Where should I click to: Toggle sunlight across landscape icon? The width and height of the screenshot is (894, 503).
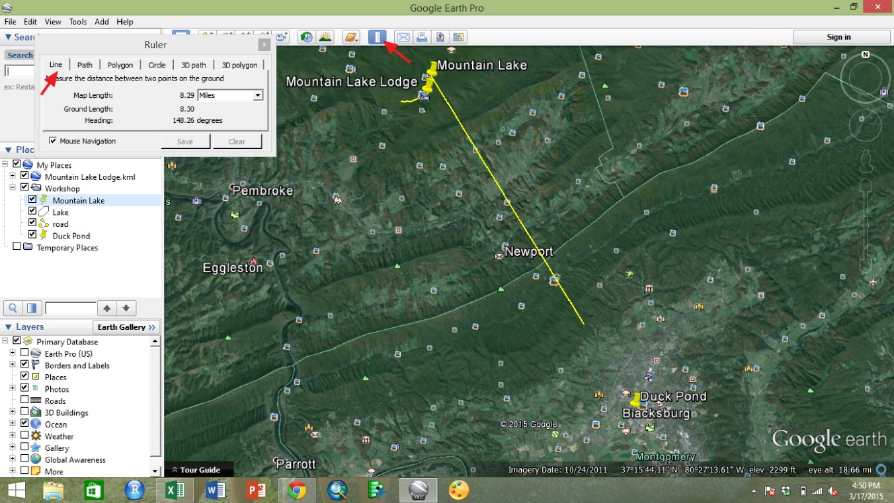(326, 37)
